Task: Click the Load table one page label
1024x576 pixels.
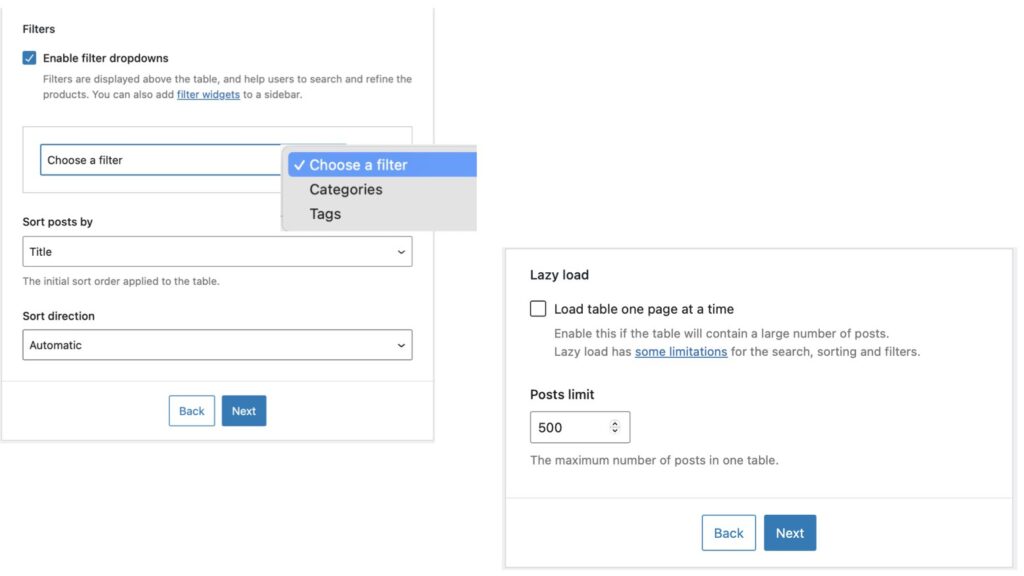Action: tap(644, 309)
